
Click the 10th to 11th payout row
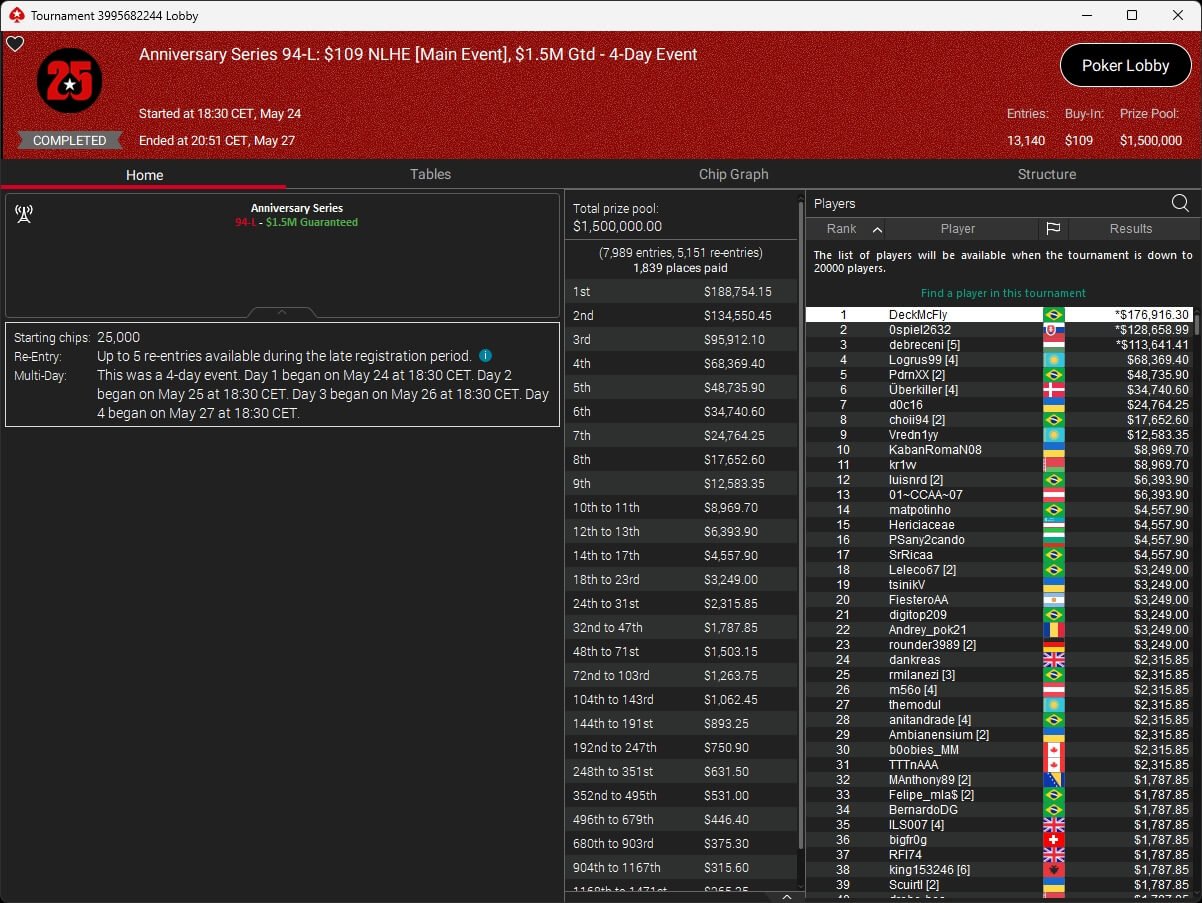tap(681, 508)
